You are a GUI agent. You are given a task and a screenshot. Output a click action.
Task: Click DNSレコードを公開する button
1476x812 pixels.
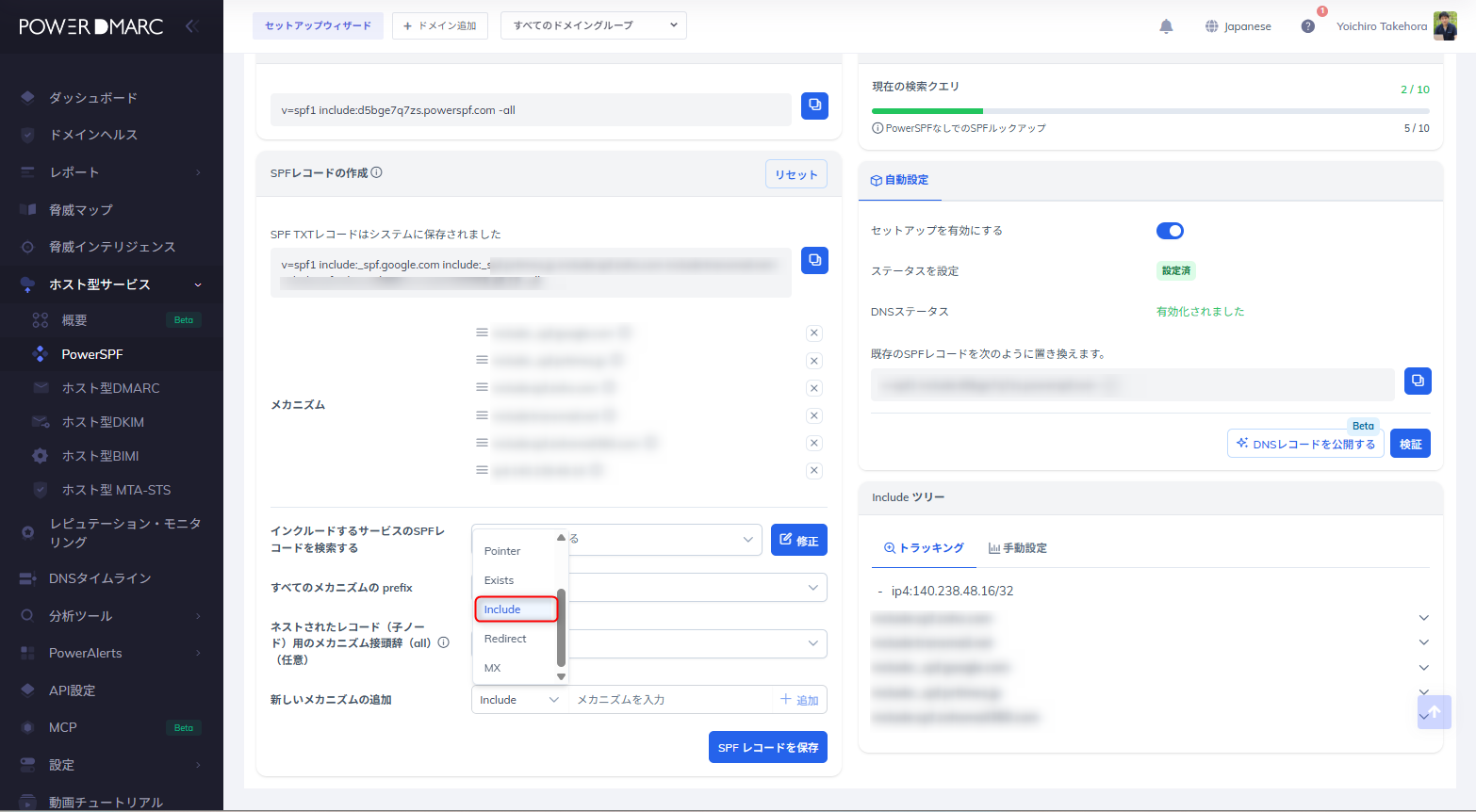(x=1305, y=444)
